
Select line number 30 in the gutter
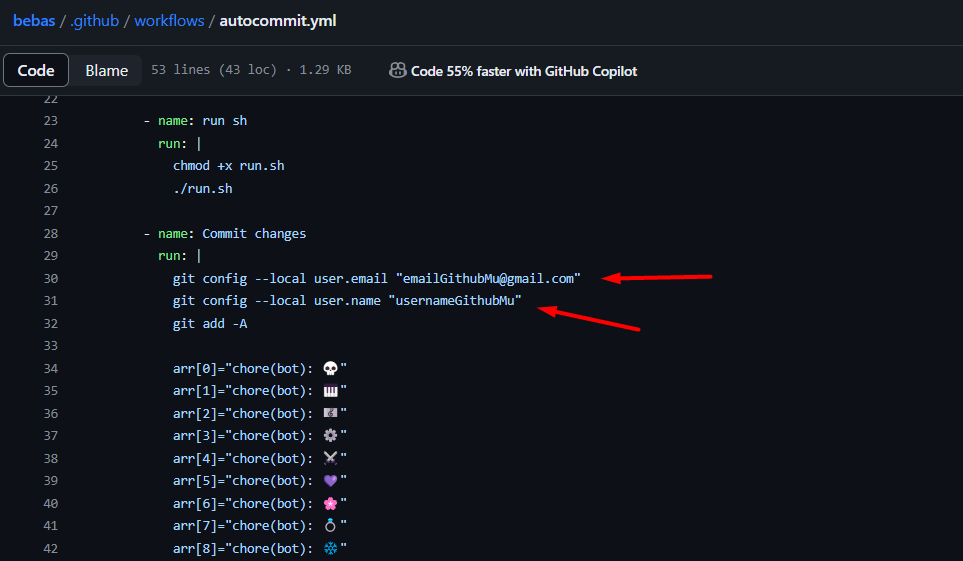click(50, 278)
